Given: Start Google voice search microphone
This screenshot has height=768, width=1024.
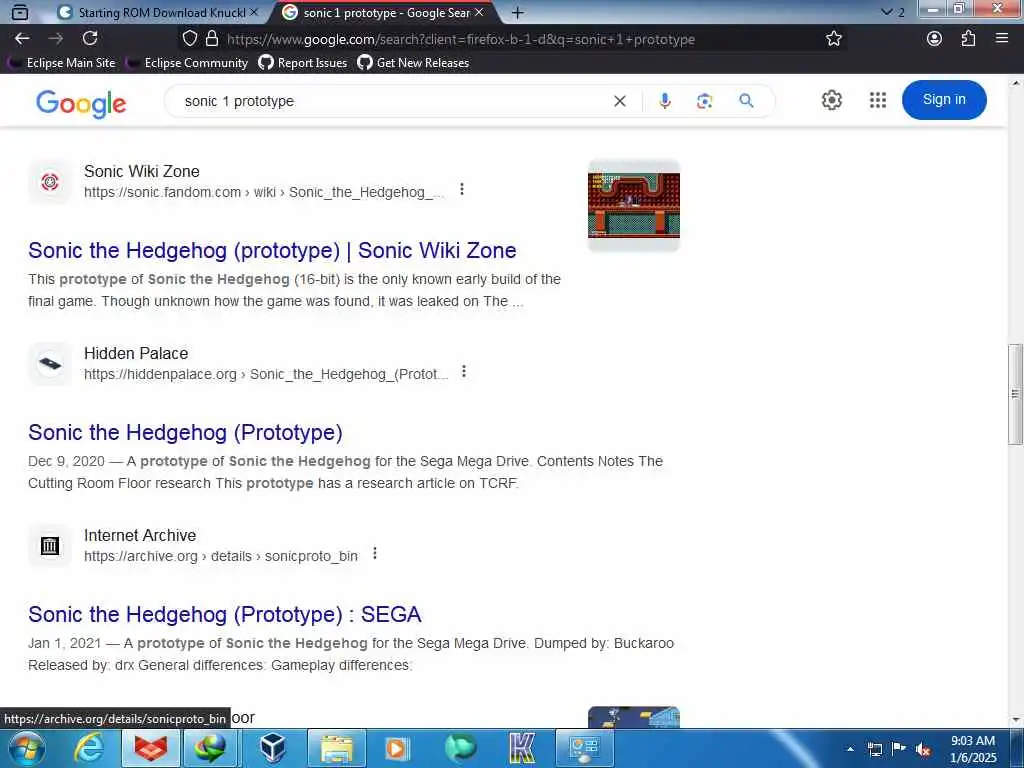Looking at the screenshot, I should pyautogui.click(x=665, y=101).
